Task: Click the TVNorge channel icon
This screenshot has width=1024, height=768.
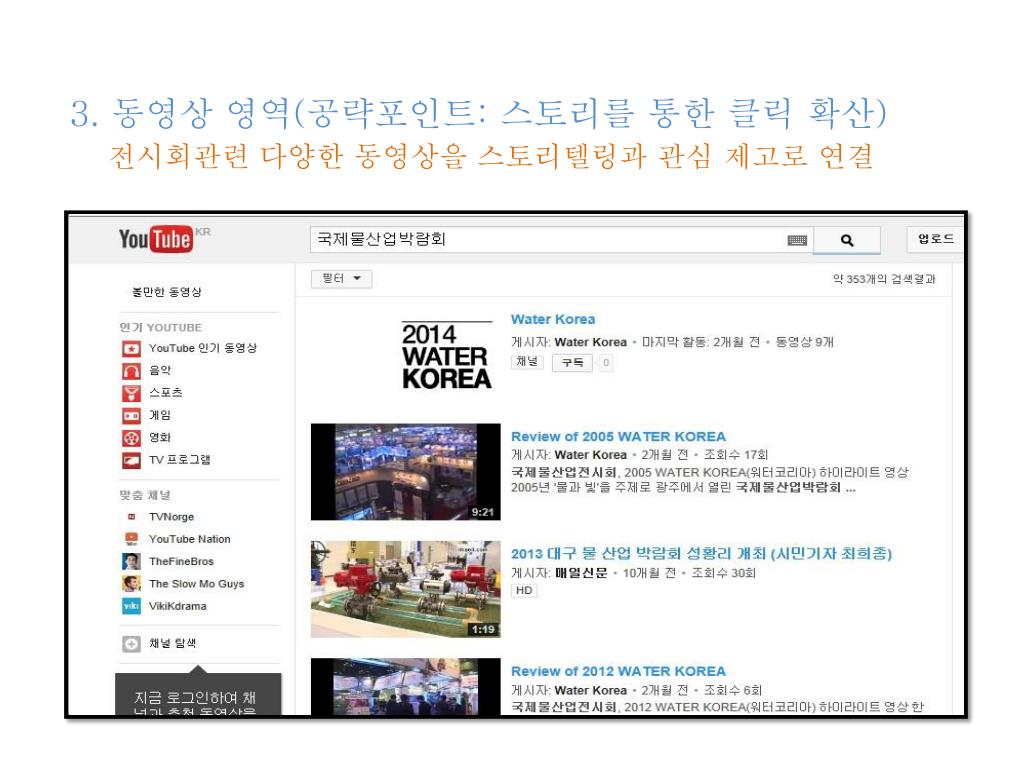Action: (131, 517)
